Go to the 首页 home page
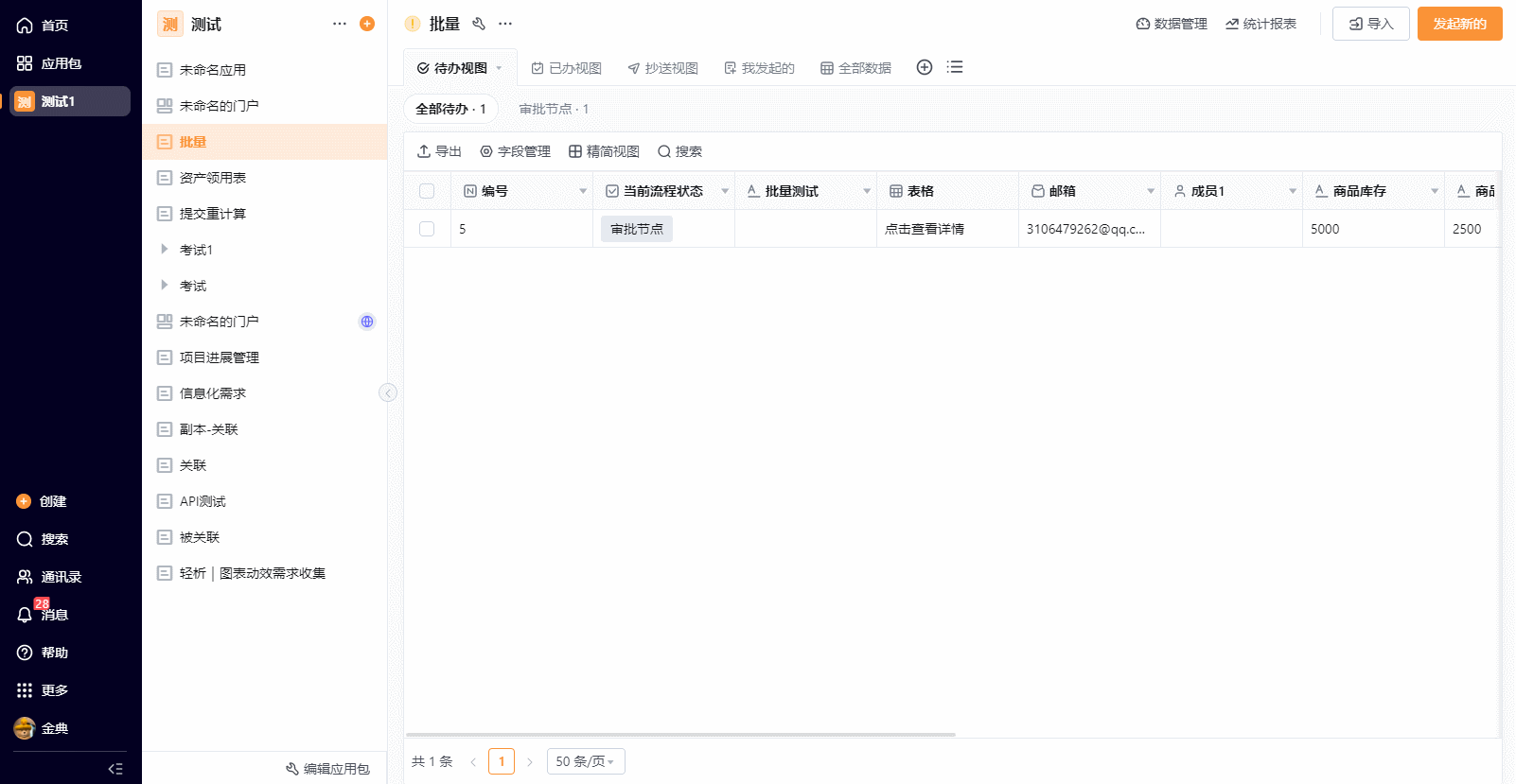Image resolution: width=1516 pixels, height=784 pixels. point(43,26)
